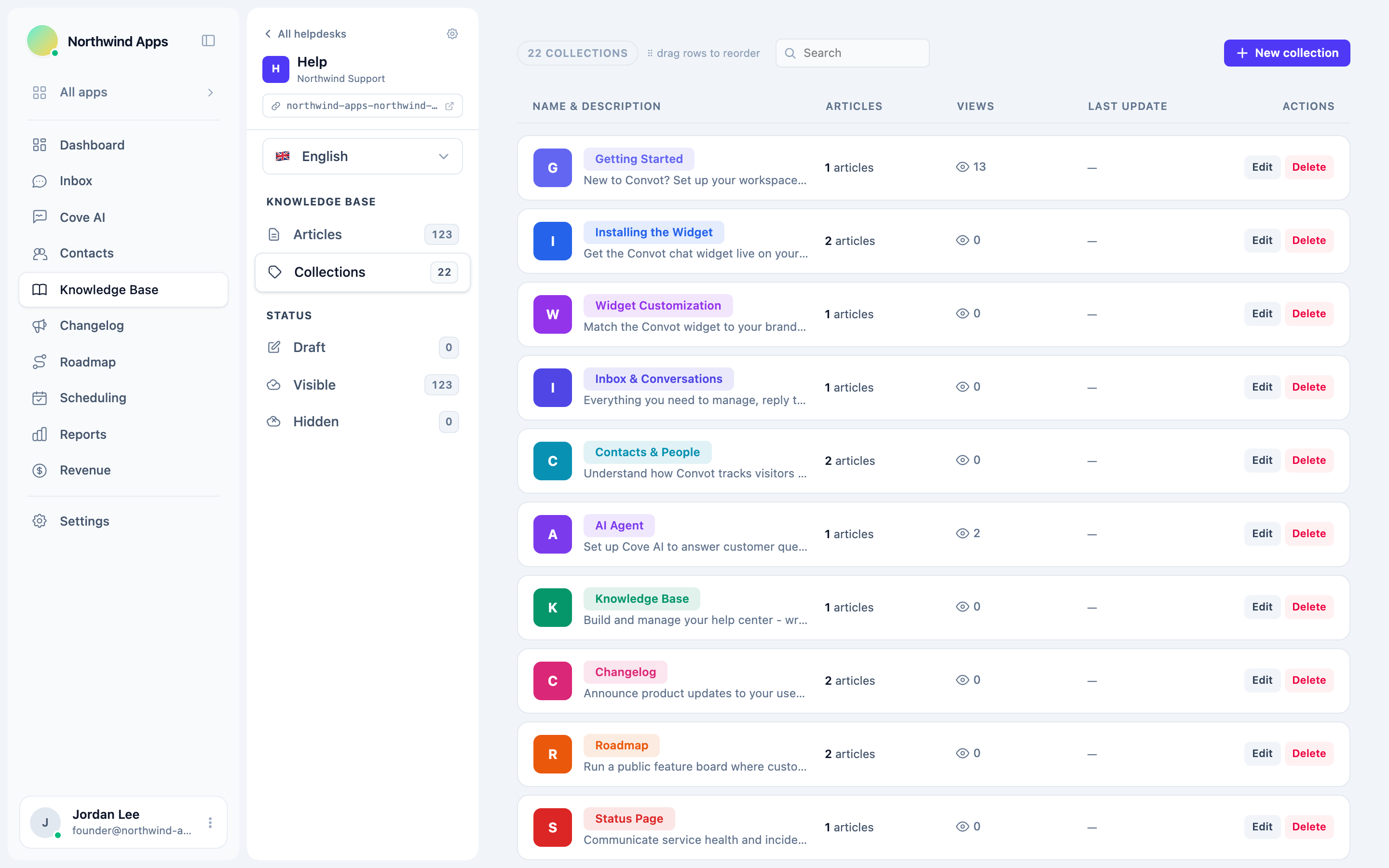Open Roadmap in sidebar

[123, 362]
